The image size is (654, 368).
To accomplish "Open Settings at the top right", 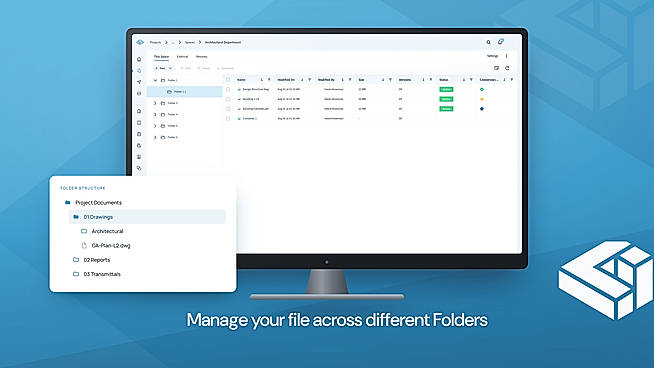I will tap(493, 56).
